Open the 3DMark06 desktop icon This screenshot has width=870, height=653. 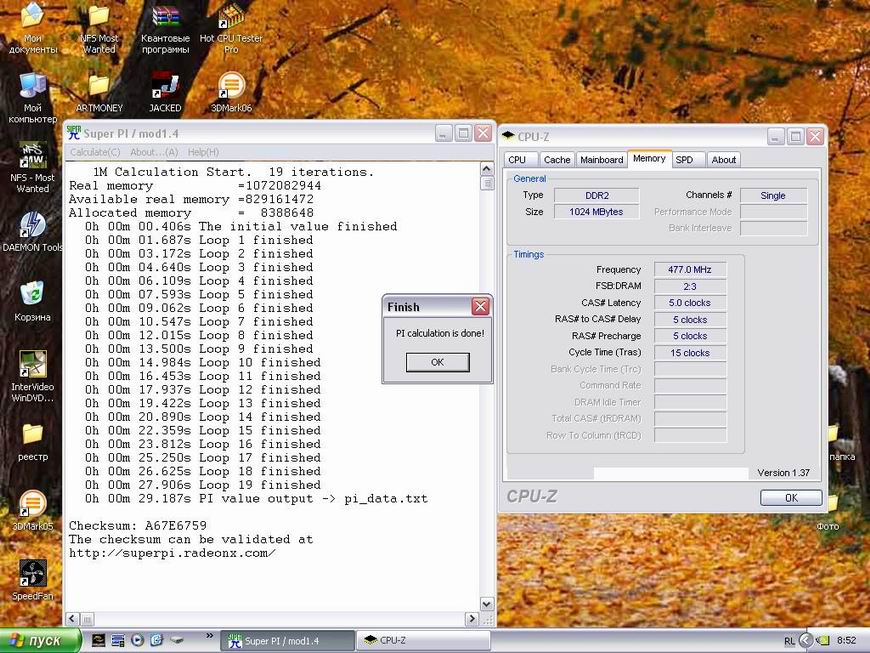coord(231,87)
